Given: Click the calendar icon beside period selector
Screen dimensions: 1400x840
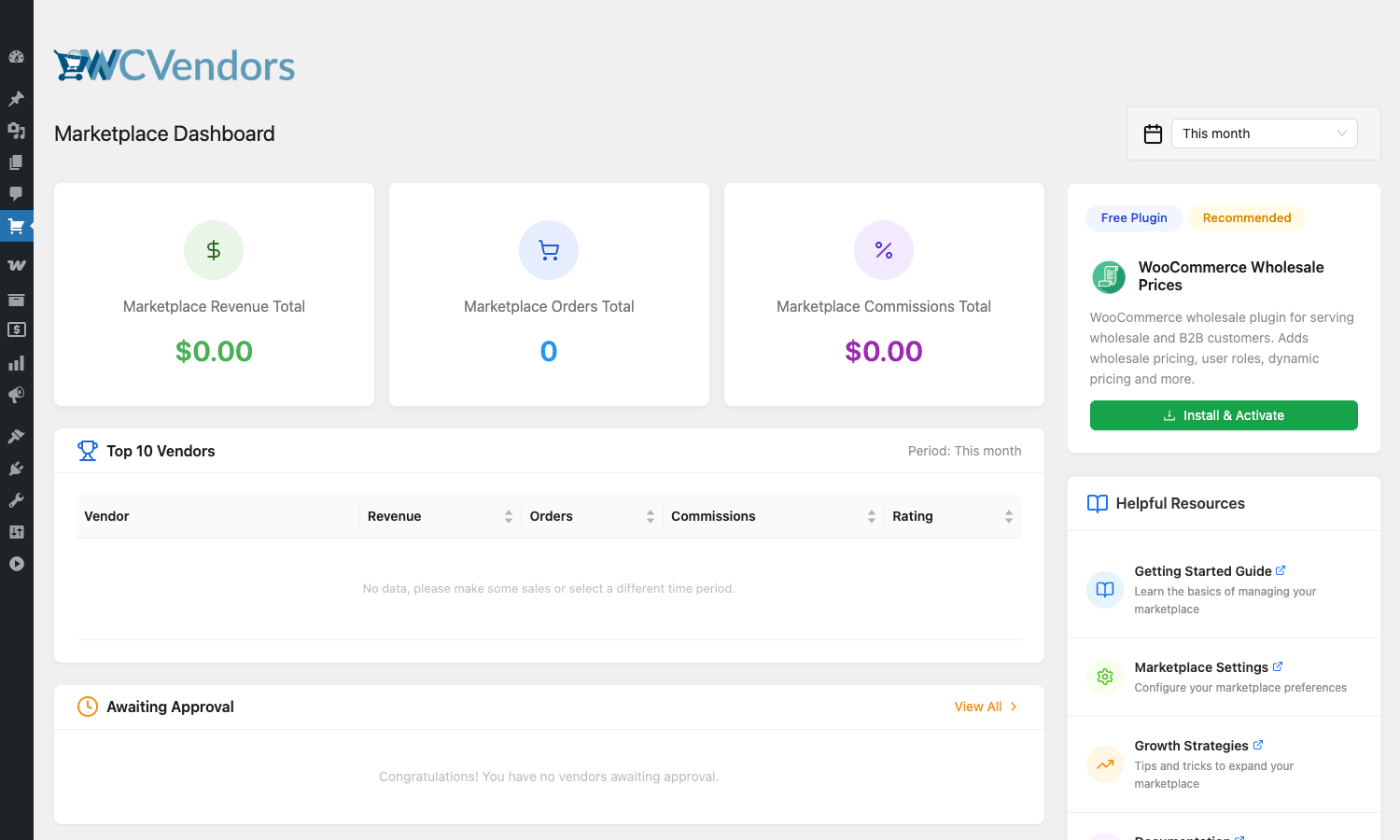Looking at the screenshot, I should [1153, 133].
